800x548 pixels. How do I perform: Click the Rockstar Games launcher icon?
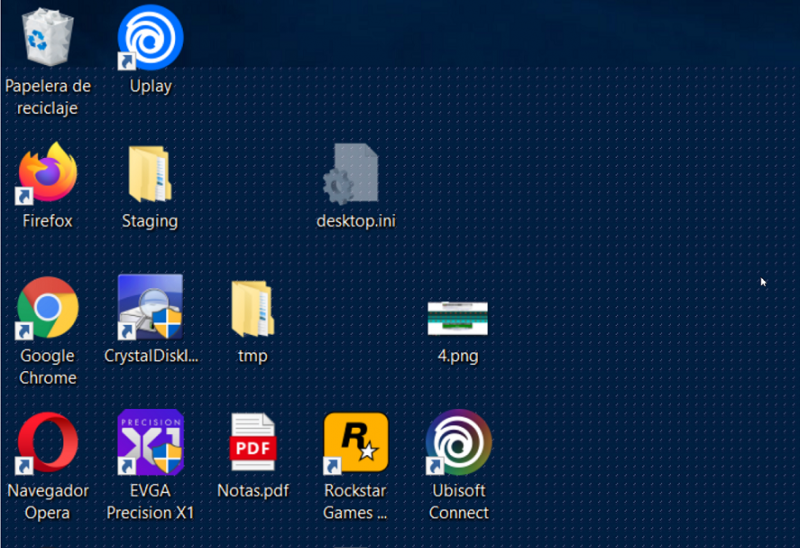pos(355,443)
